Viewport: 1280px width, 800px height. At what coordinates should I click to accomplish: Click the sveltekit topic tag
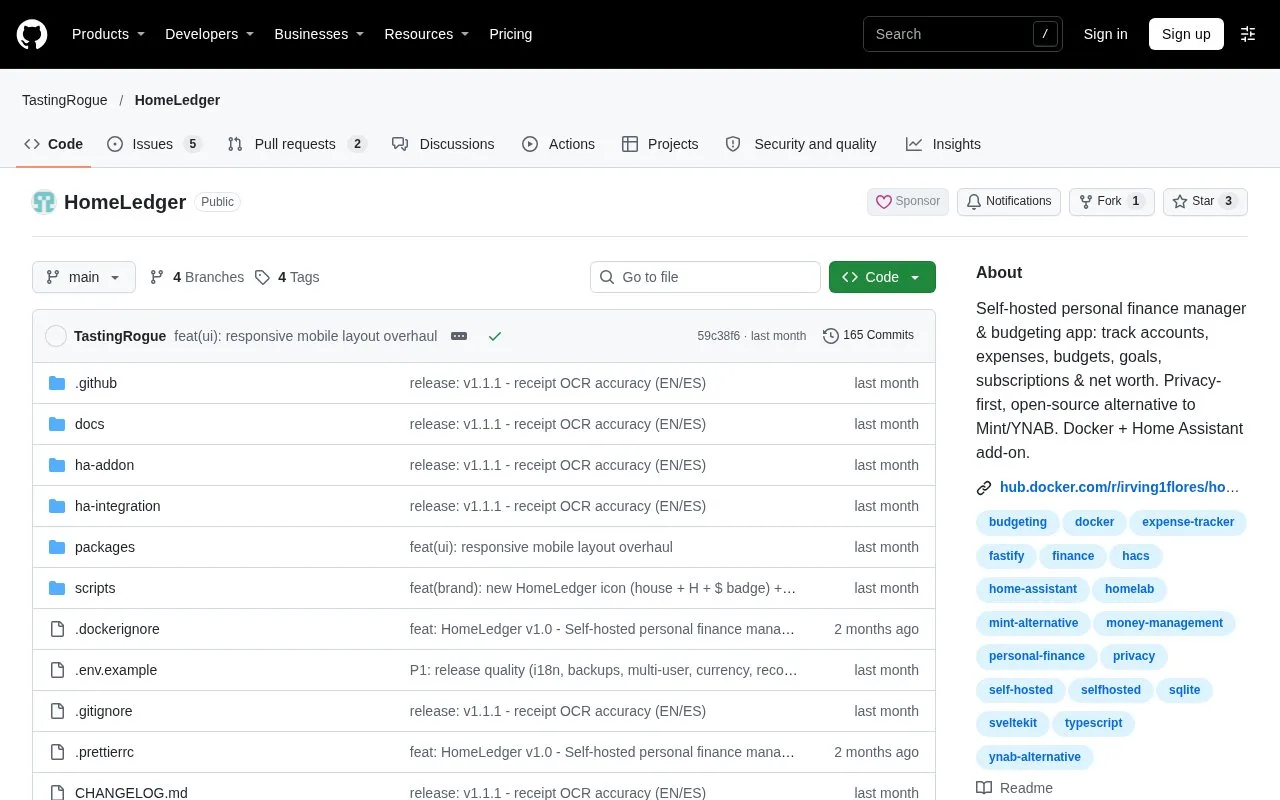point(1013,723)
